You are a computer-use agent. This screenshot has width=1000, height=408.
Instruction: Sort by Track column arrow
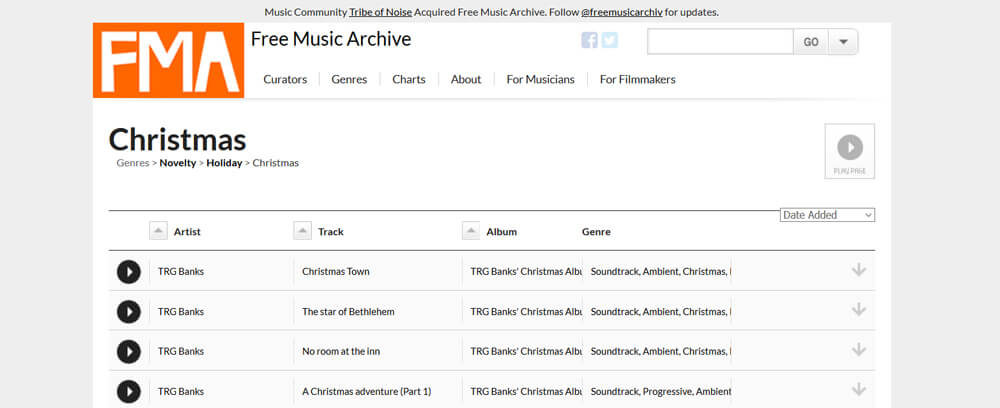302,231
